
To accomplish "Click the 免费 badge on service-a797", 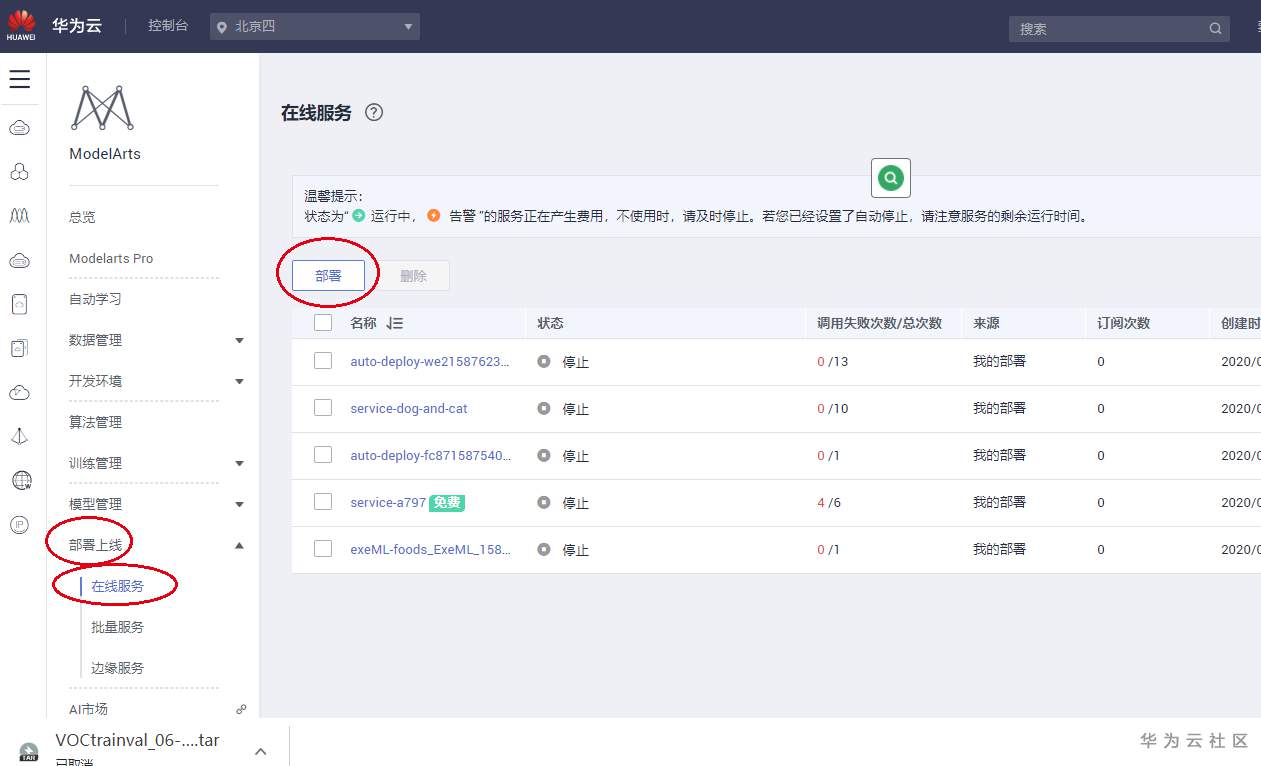I will (x=447, y=503).
